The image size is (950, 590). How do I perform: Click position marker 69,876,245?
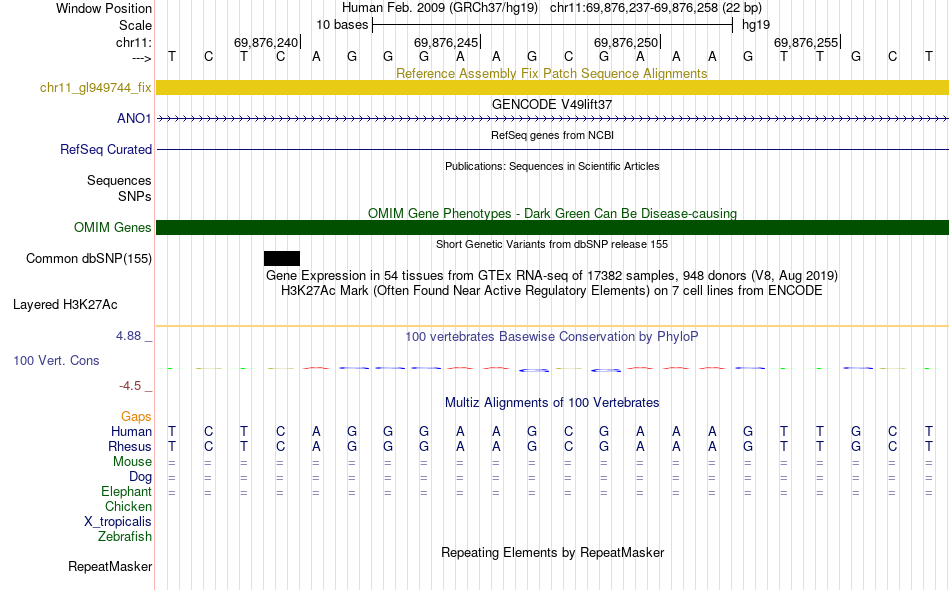(x=447, y=42)
